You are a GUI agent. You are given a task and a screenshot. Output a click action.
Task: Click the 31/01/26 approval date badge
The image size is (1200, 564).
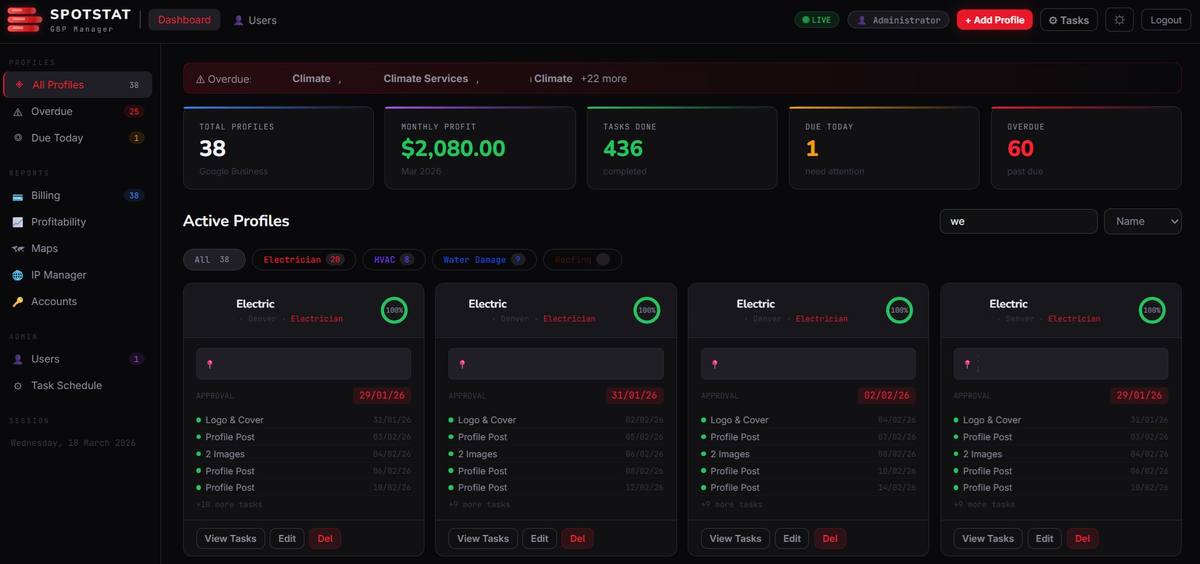point(634,396)
